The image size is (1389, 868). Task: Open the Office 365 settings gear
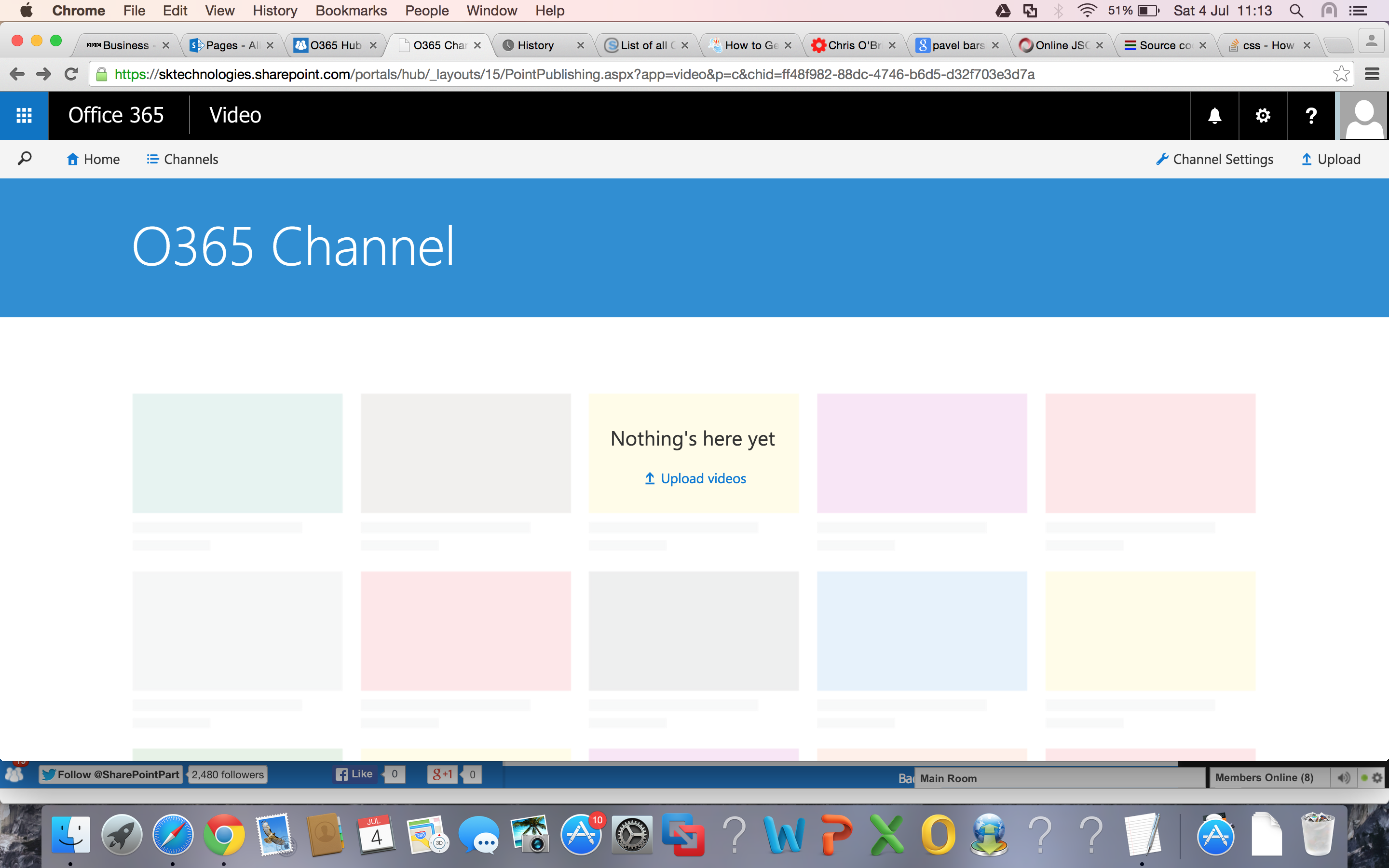click(x=1263, y=115)
